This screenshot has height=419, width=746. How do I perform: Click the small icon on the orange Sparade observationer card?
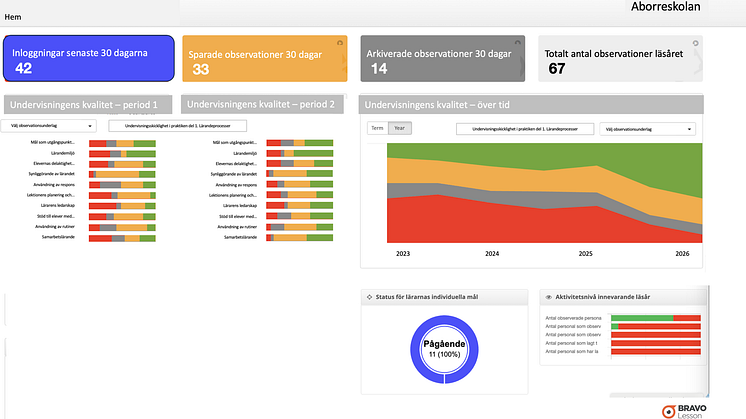[339, 43]
